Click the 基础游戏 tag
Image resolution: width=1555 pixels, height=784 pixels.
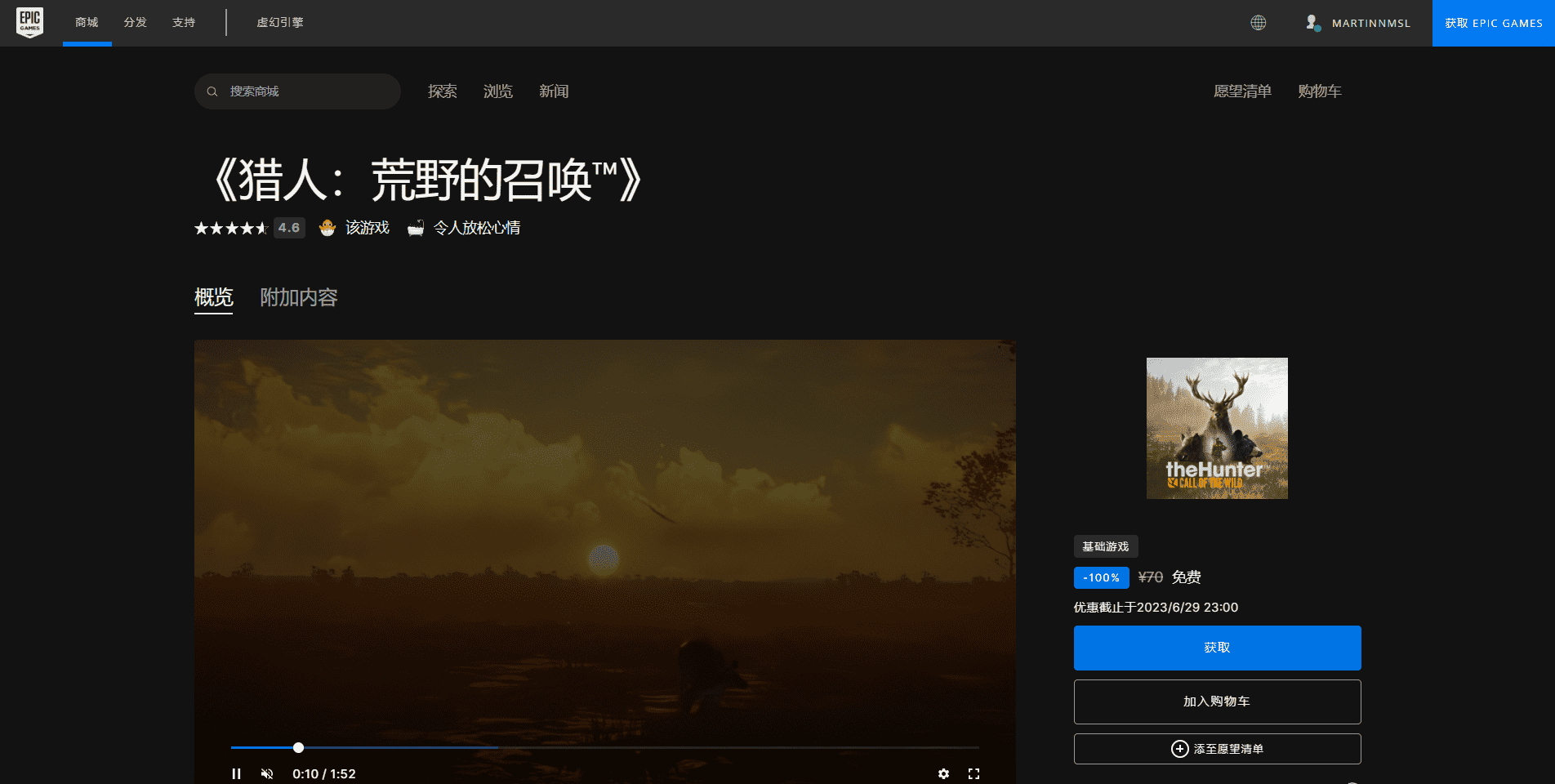pyautogui.click(x=1106, y=546)
